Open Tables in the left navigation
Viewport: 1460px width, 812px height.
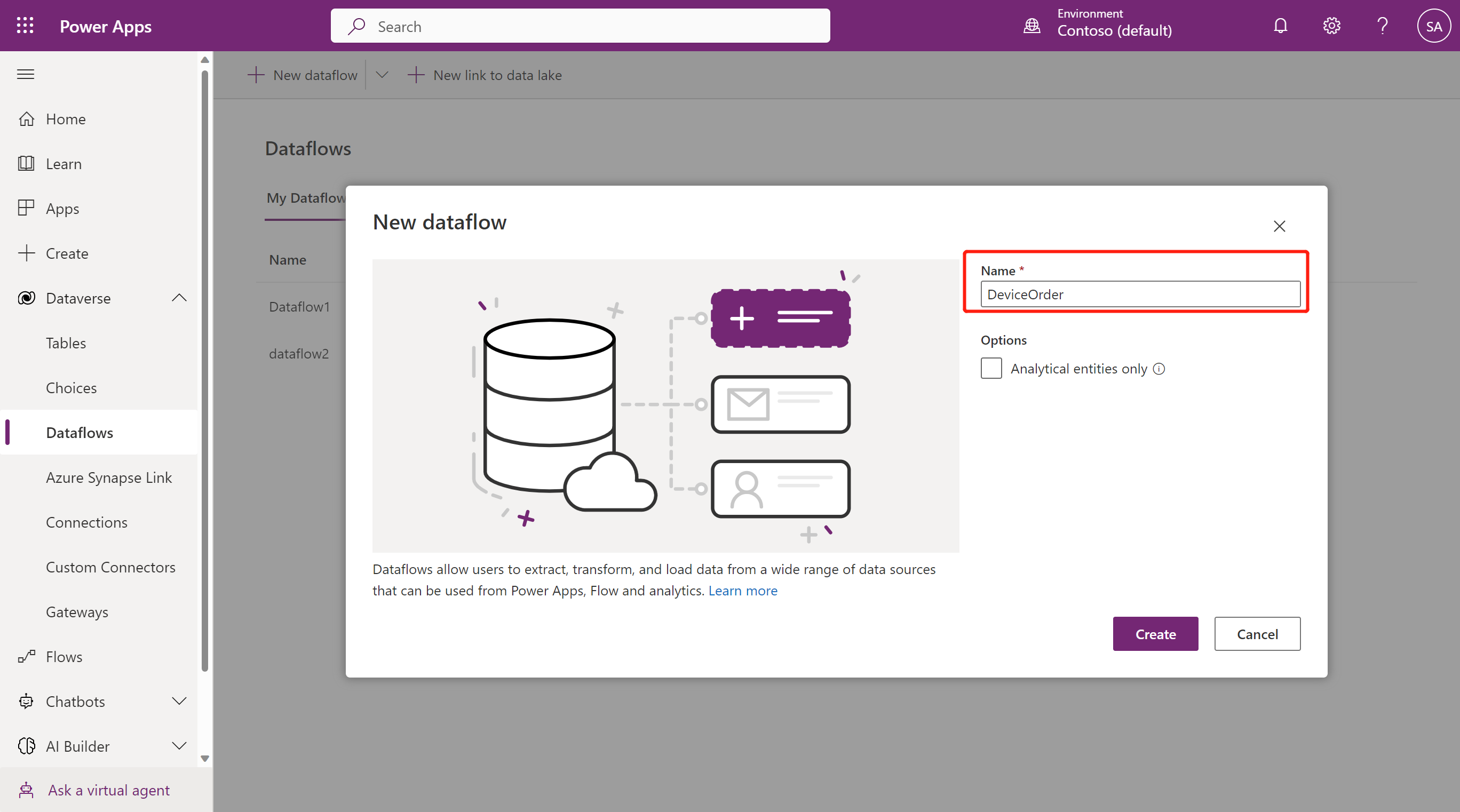pos(66,343)
